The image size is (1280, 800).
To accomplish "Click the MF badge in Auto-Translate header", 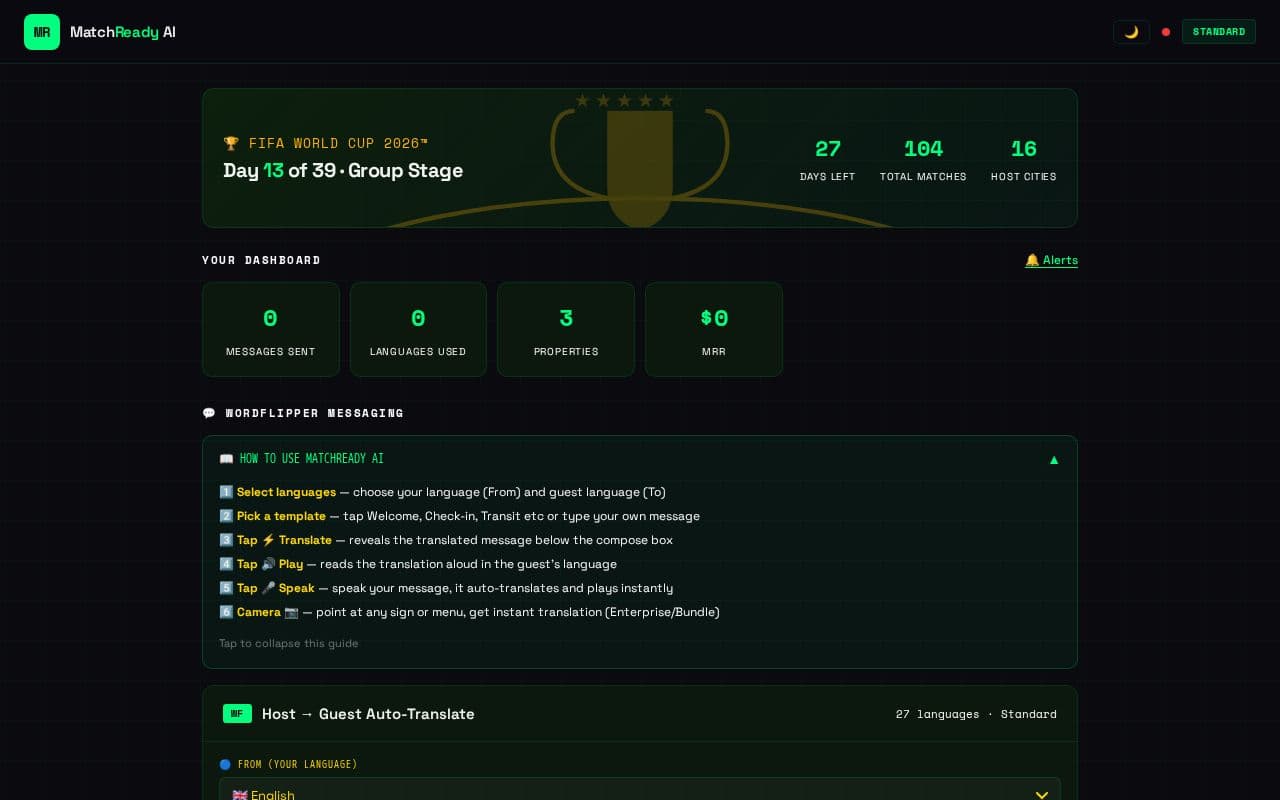I will pyautogui.click(x=237, y=714).
